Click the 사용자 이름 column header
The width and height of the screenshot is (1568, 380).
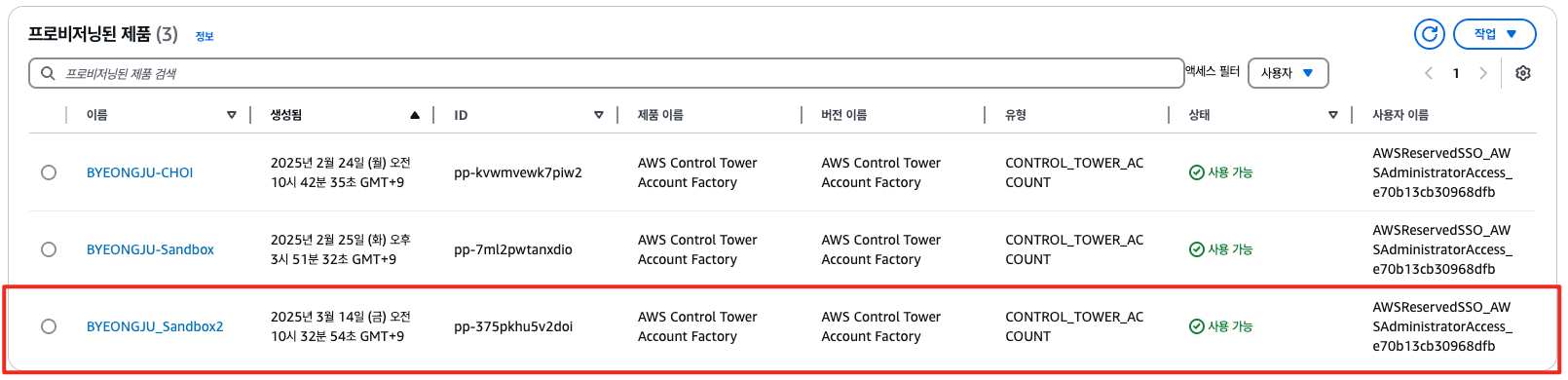[x=1400, y=115]
